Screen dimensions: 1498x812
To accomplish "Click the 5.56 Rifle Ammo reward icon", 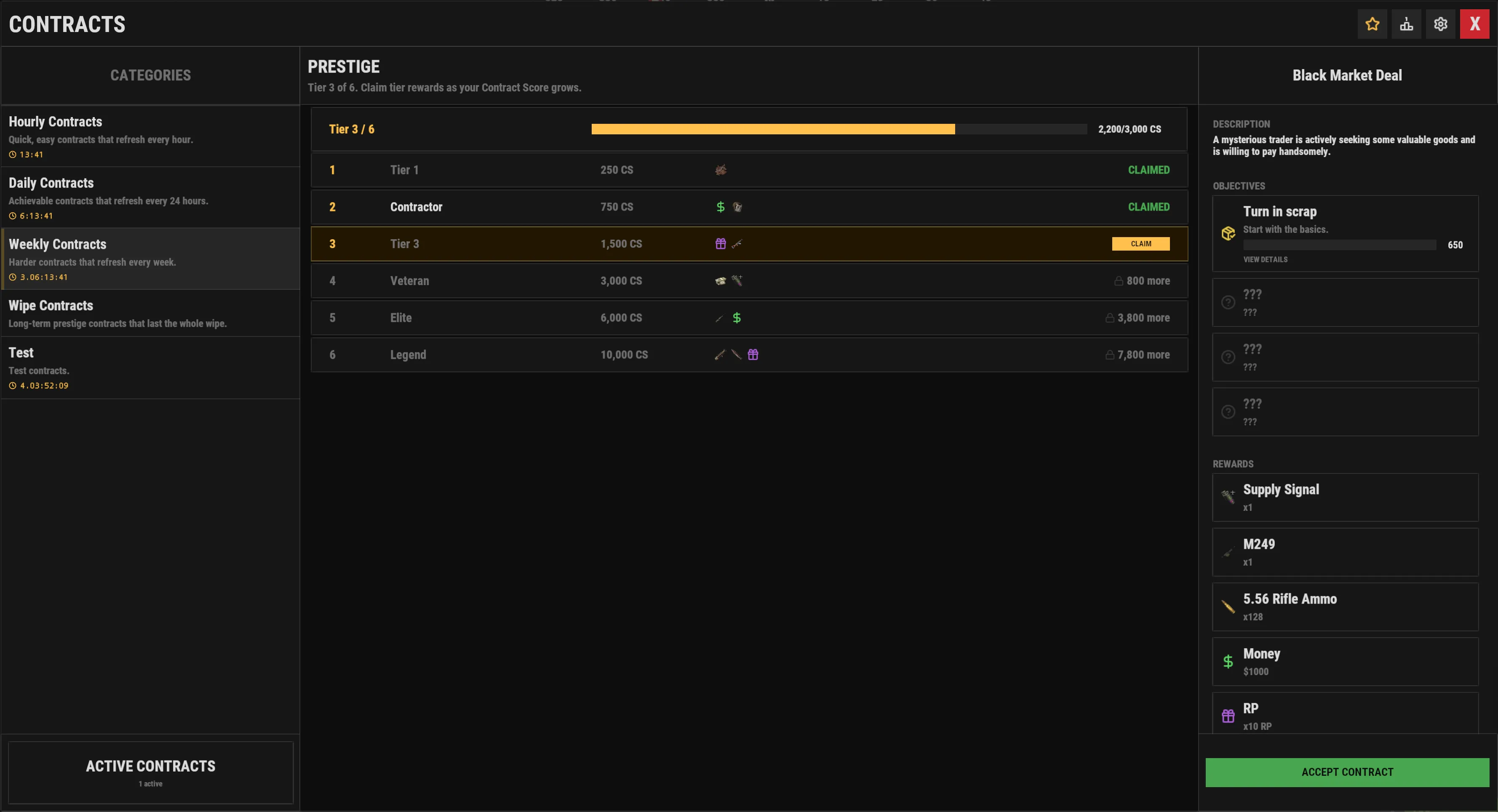I will (1228, 606).
